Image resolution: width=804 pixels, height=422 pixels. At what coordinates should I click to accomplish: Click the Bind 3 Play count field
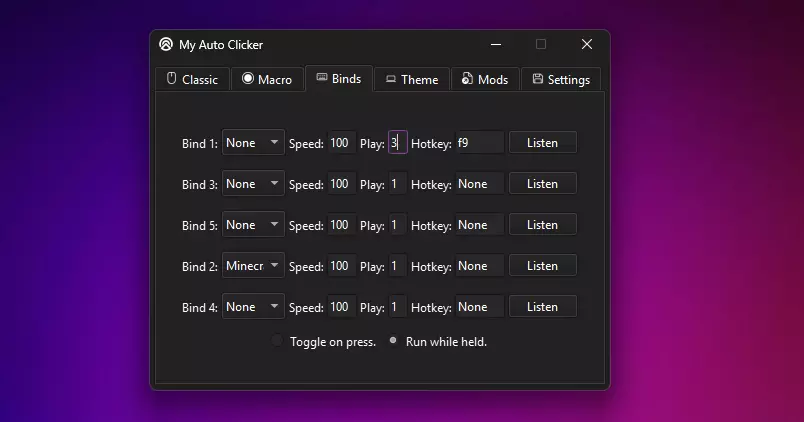[398, 184]
